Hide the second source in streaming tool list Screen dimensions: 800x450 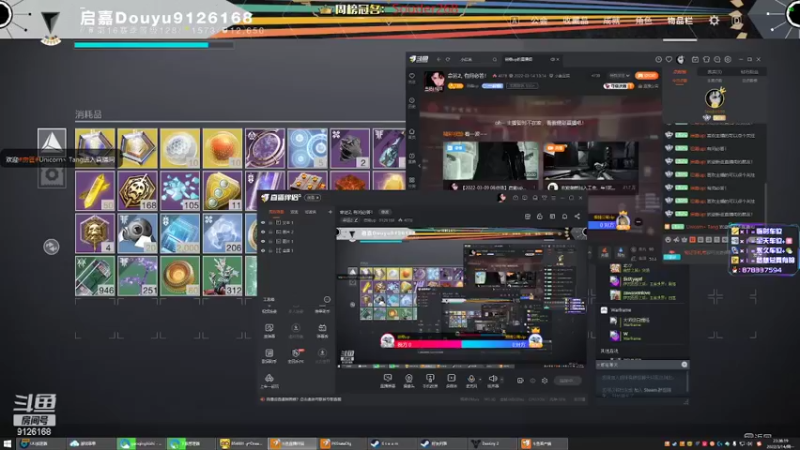(x=263, y=232)
